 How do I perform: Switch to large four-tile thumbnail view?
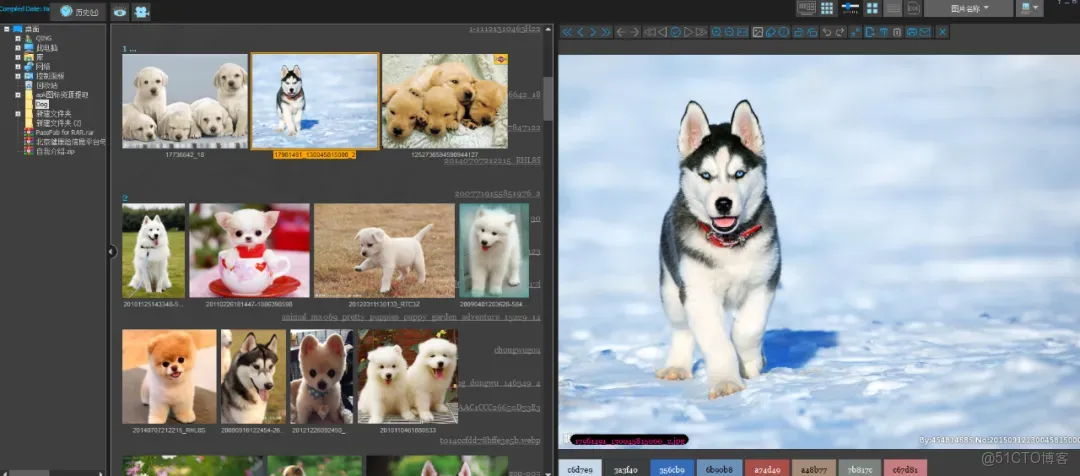(x=872, y=8)
